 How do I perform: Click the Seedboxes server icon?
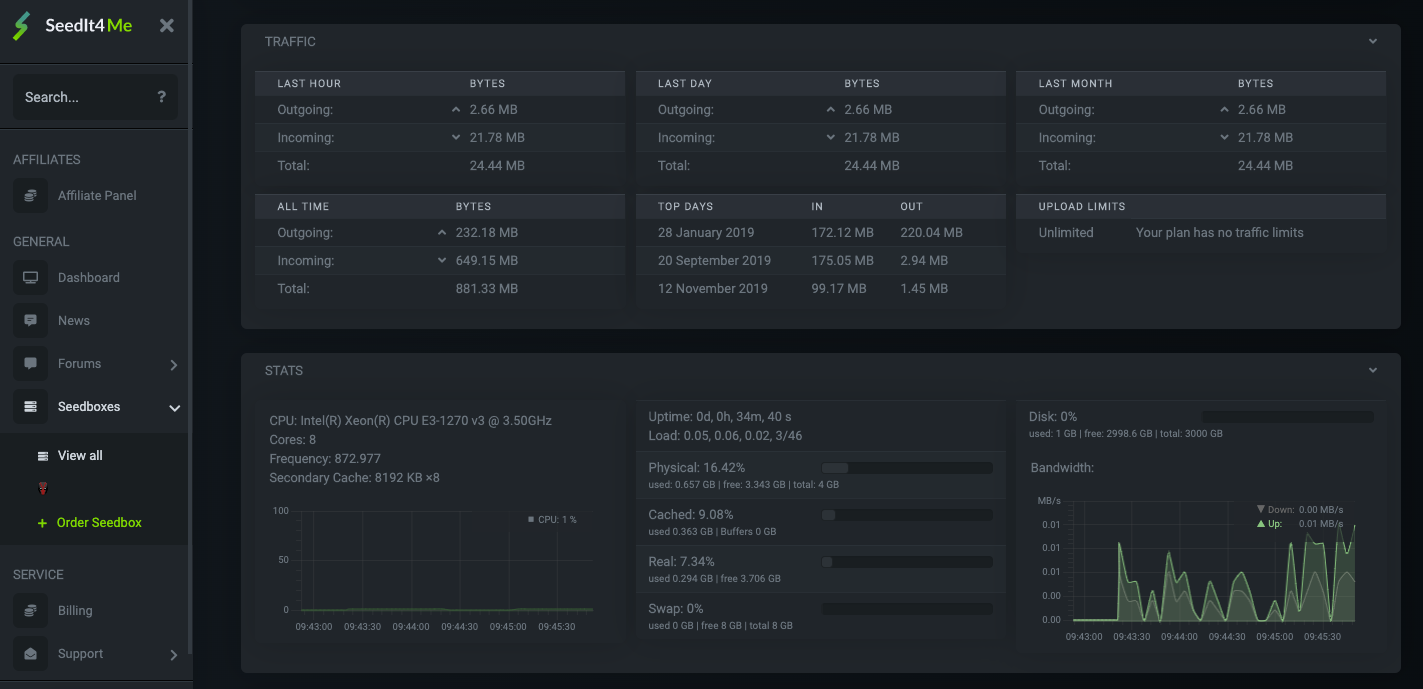[30, 407]
